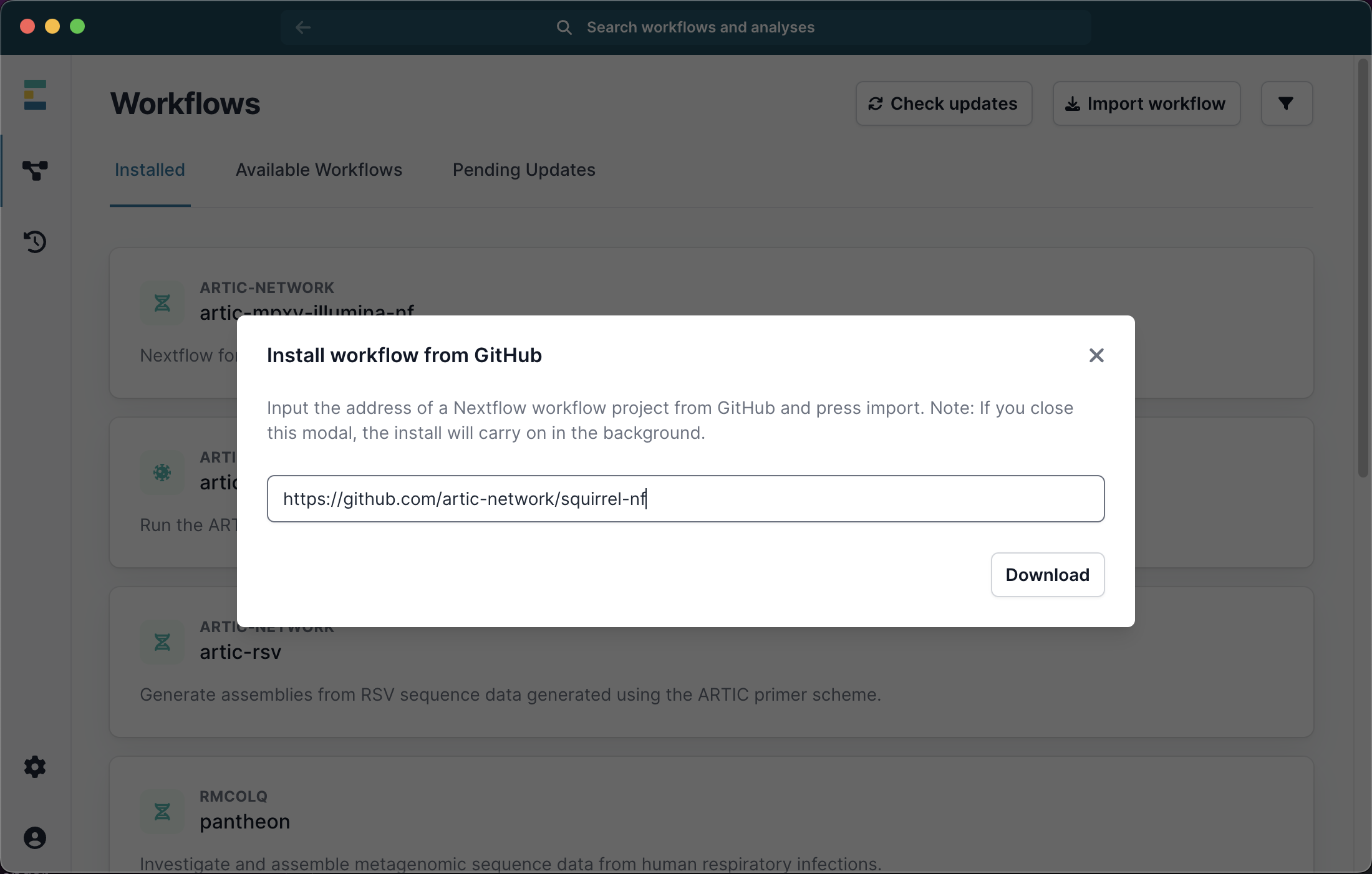Close the Install workflow dialog
The image size is (1372, 874).
1096,355
